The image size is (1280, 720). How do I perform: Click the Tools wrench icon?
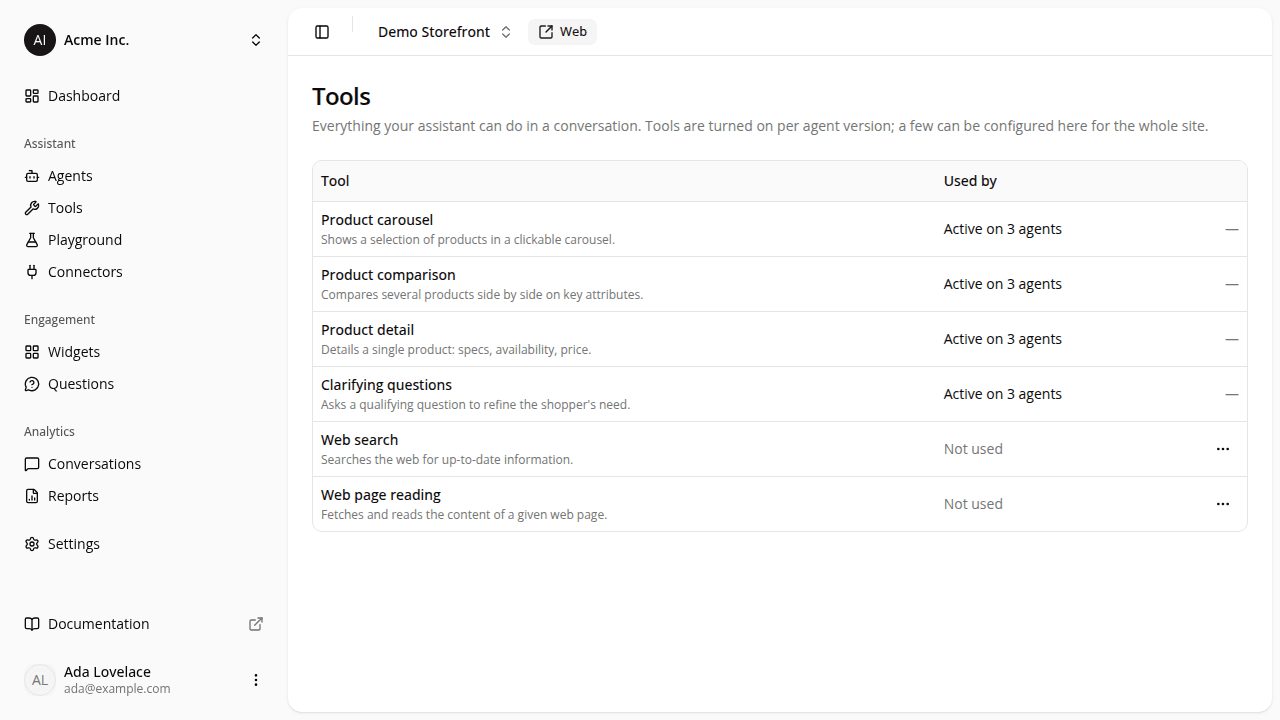click(x=32, y=208)
